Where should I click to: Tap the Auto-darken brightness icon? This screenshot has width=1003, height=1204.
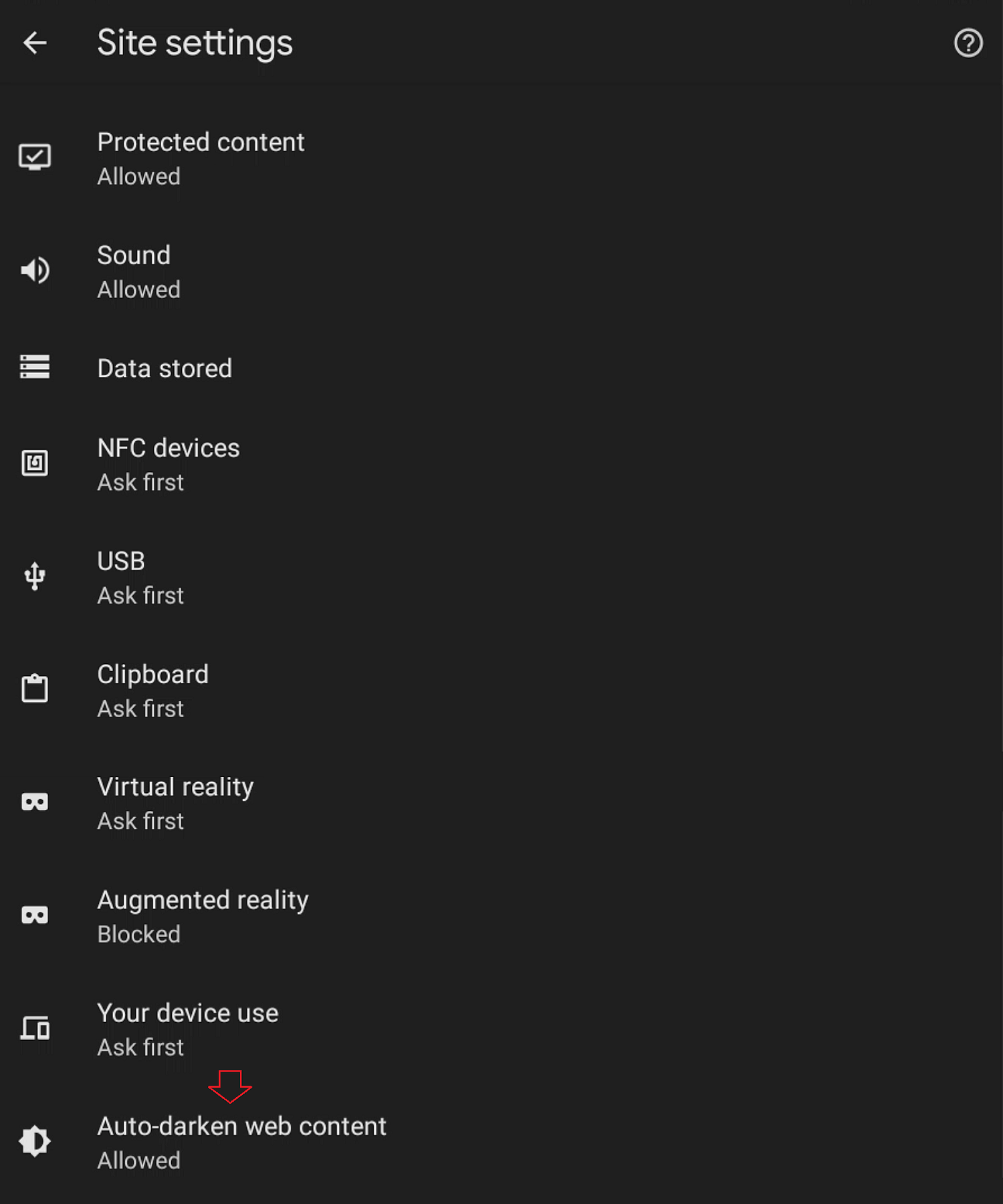tap(35, 1141)
